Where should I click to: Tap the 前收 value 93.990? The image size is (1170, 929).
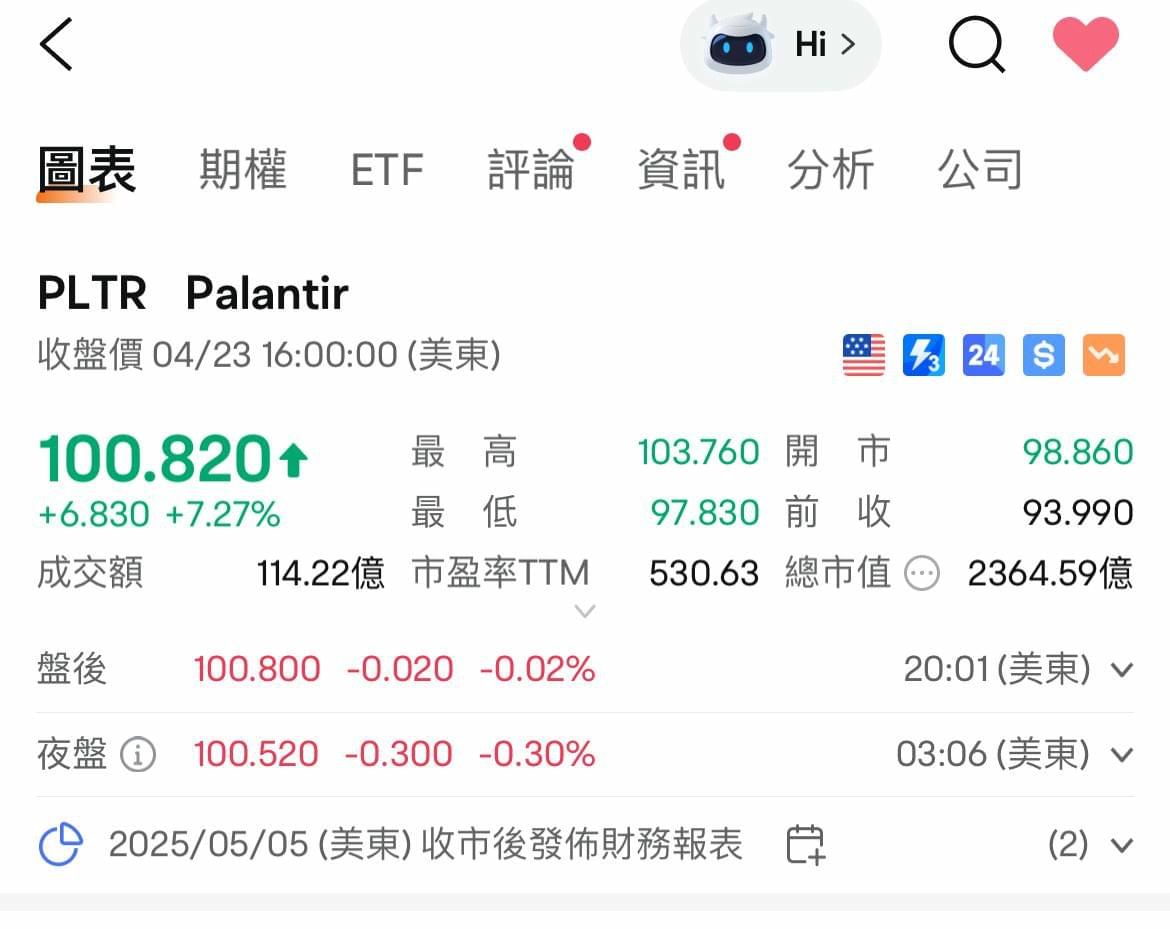point(1078,513)
